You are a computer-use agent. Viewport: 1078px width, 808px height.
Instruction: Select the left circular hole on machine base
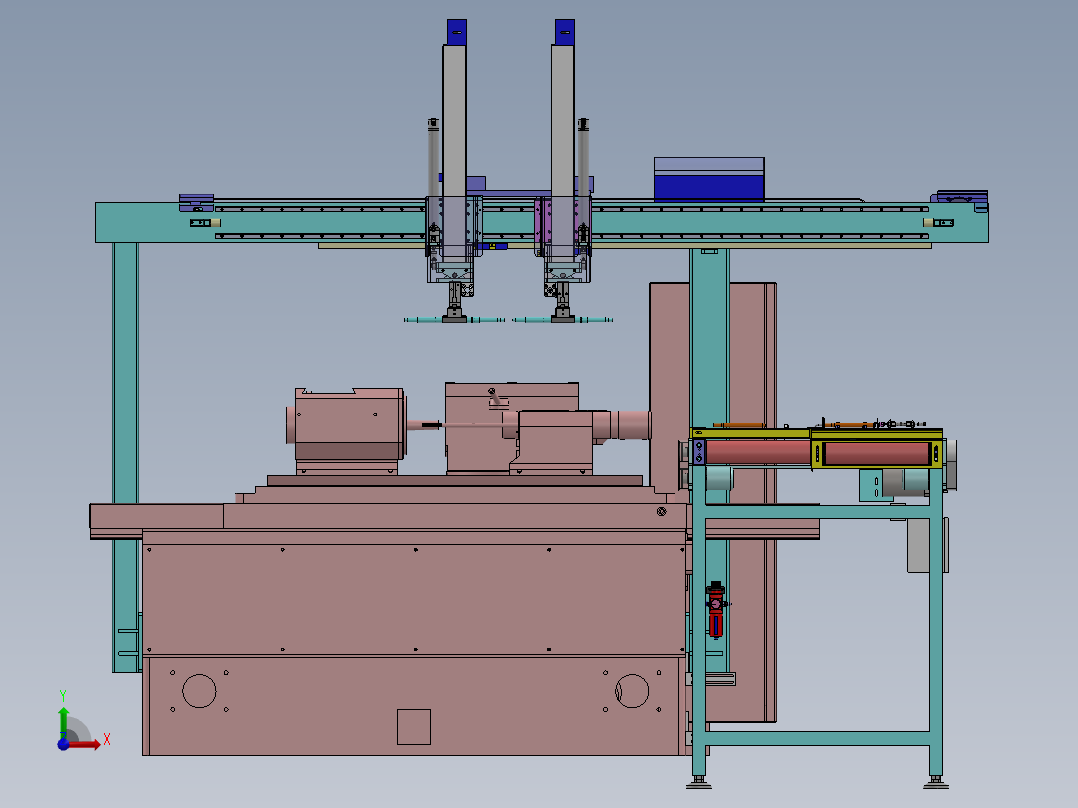pos(199,691)
